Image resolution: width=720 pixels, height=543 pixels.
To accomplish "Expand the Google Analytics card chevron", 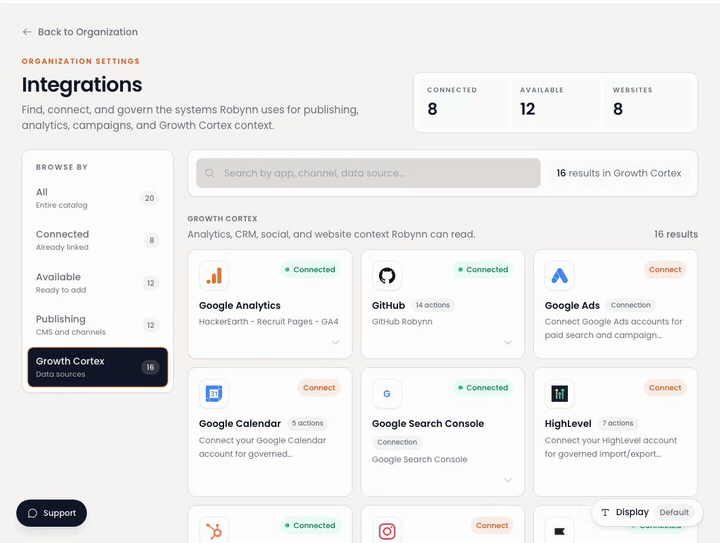I will coord(336,342).
